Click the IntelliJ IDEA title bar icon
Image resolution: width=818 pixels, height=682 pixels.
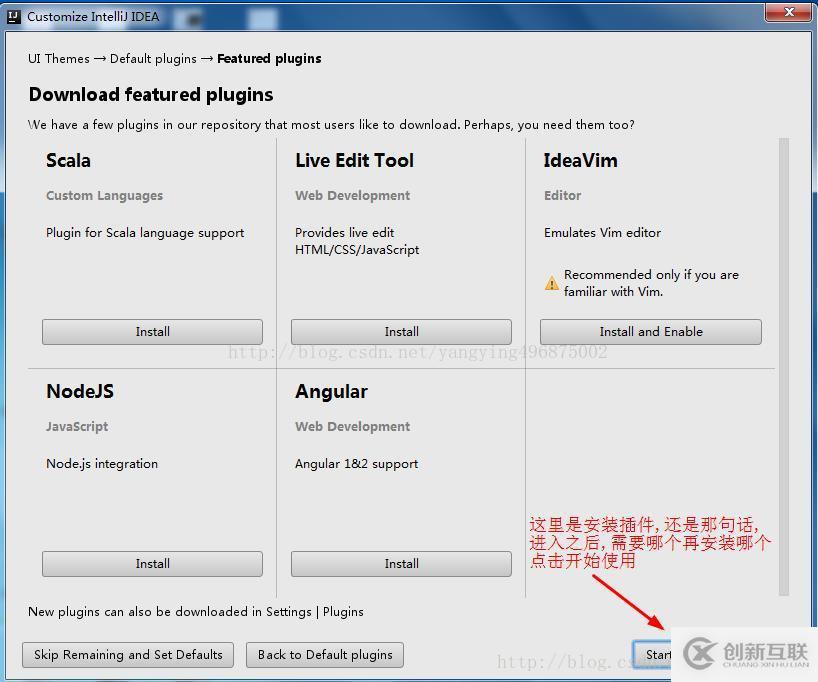(x=14, y=17)
